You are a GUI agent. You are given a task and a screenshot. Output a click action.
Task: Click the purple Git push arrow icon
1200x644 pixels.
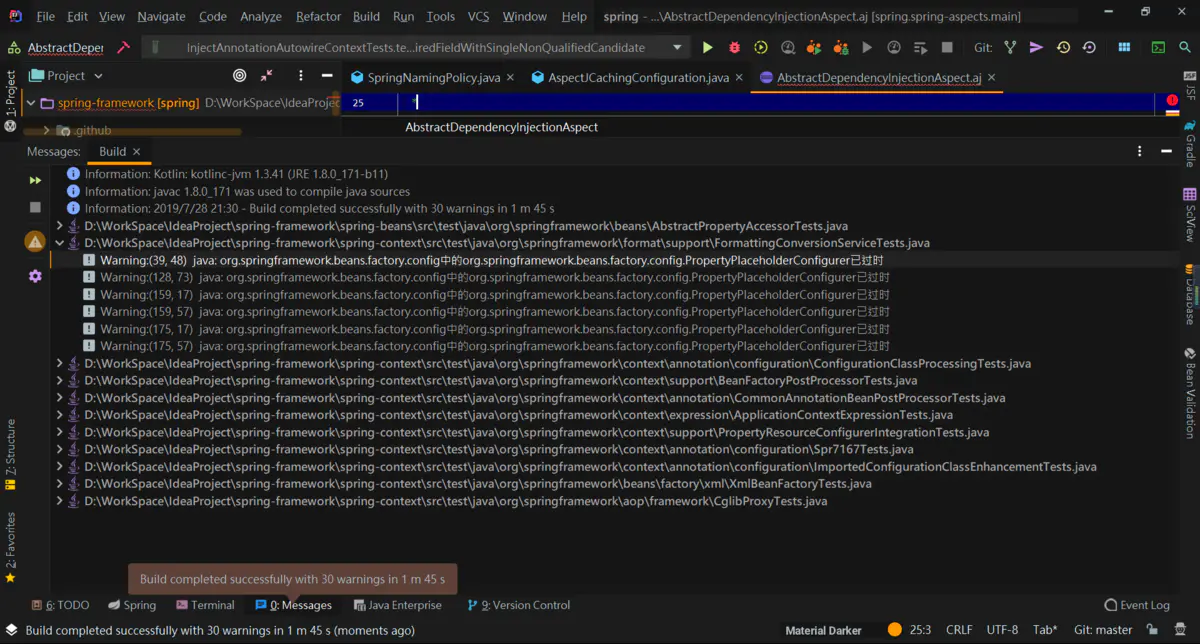(1036, 47)
